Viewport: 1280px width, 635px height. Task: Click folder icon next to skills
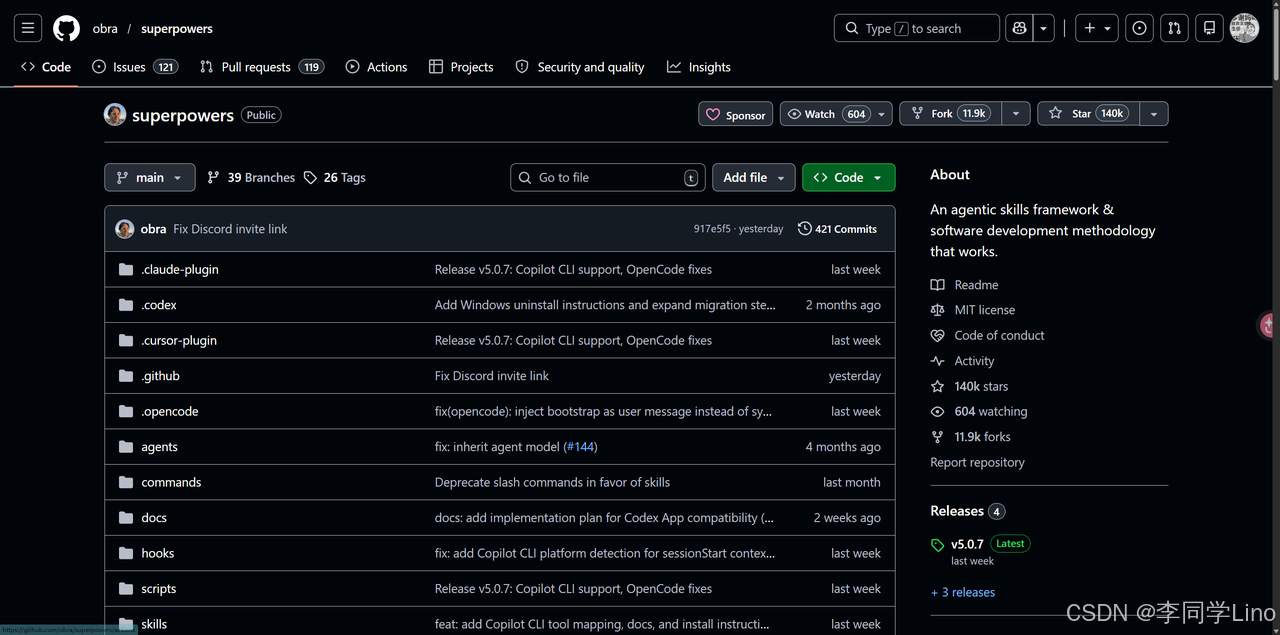tap(126, 624)
